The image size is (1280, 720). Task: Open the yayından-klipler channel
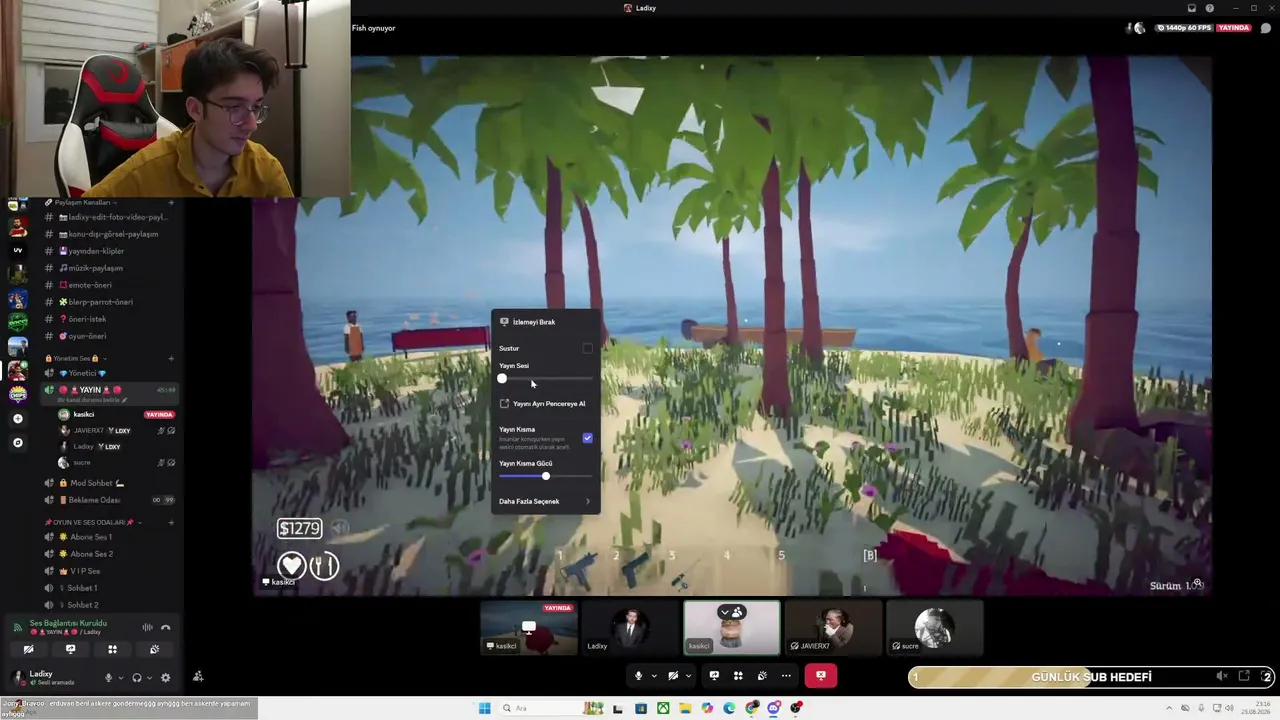point(110,251)
